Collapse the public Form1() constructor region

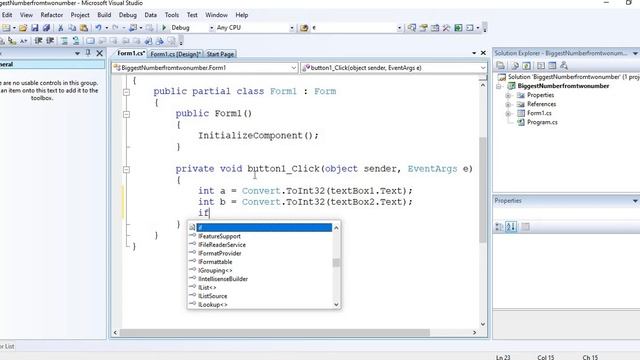tap(127, 114)
